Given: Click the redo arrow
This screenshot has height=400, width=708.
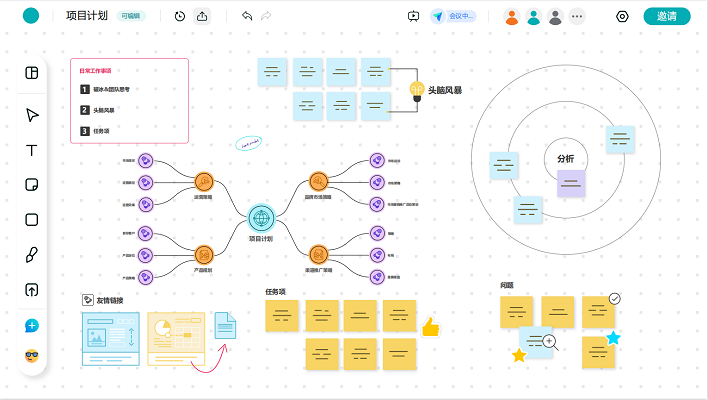Looking at the screenshot, I should [x=266, y=16].
